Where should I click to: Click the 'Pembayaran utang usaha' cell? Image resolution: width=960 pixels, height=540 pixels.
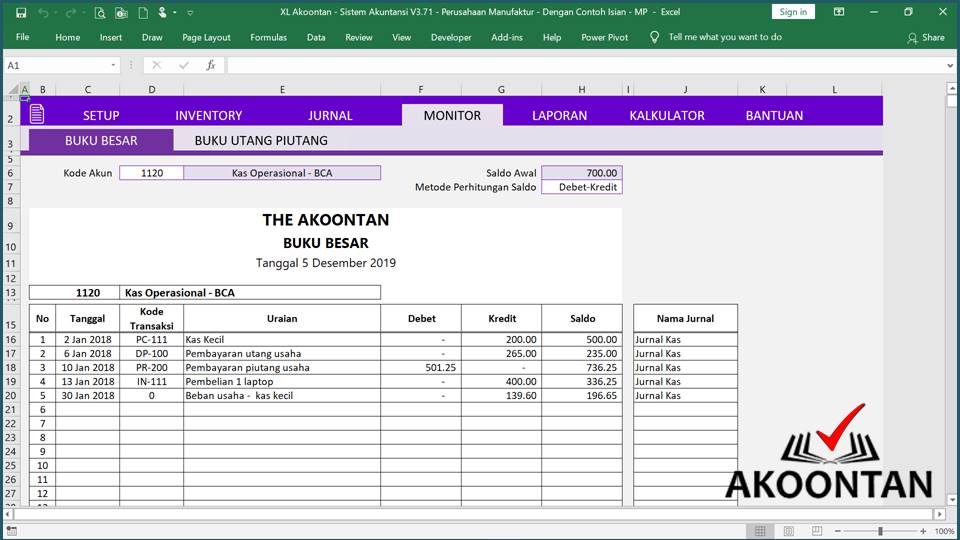coord(282,353)
